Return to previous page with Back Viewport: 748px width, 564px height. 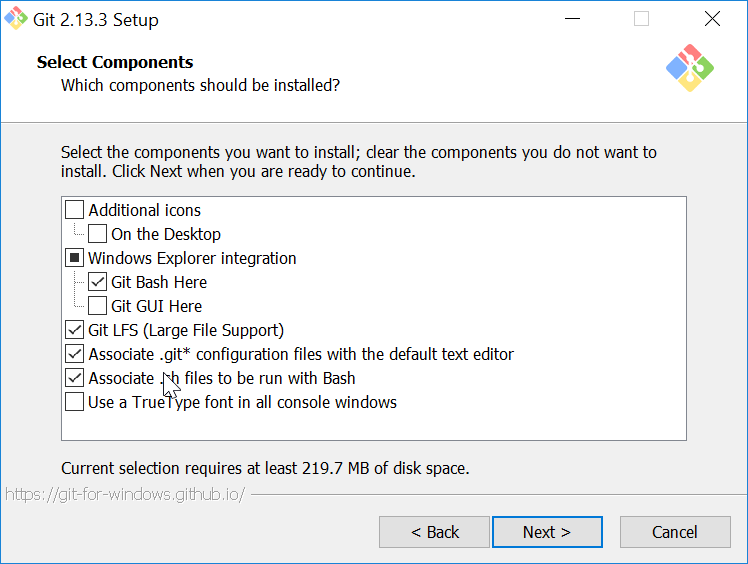pos(435,532)
